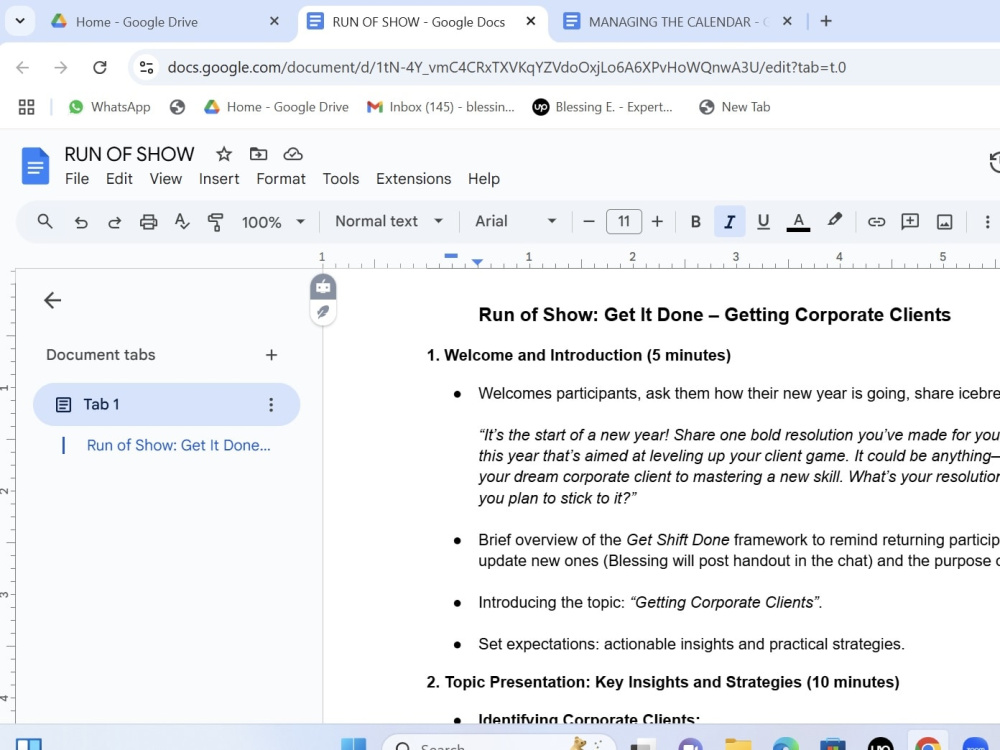Click the feather pen icon beside page
This screenshot has height=750, width=1000.
(323, 312)
